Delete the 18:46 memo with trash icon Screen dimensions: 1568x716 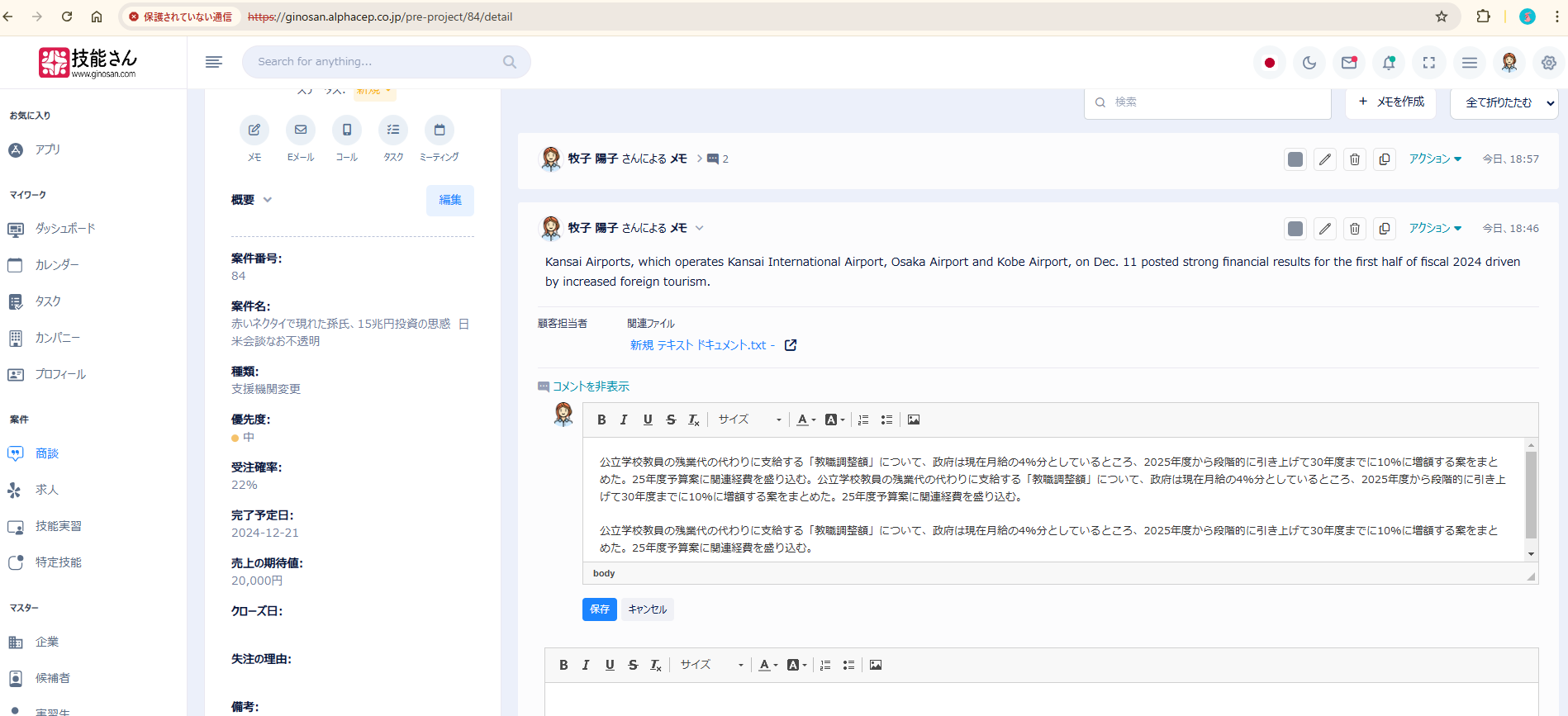[1355, 229]
